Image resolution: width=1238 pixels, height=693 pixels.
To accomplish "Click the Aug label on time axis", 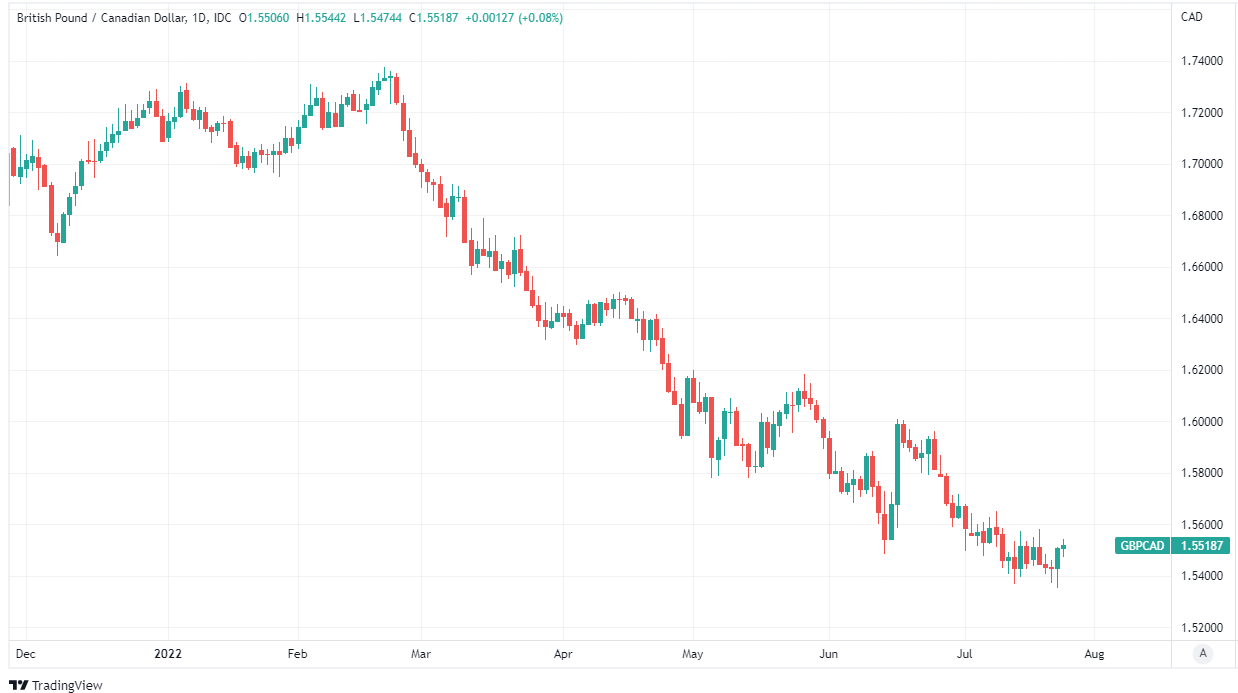I will (1094, 654).
